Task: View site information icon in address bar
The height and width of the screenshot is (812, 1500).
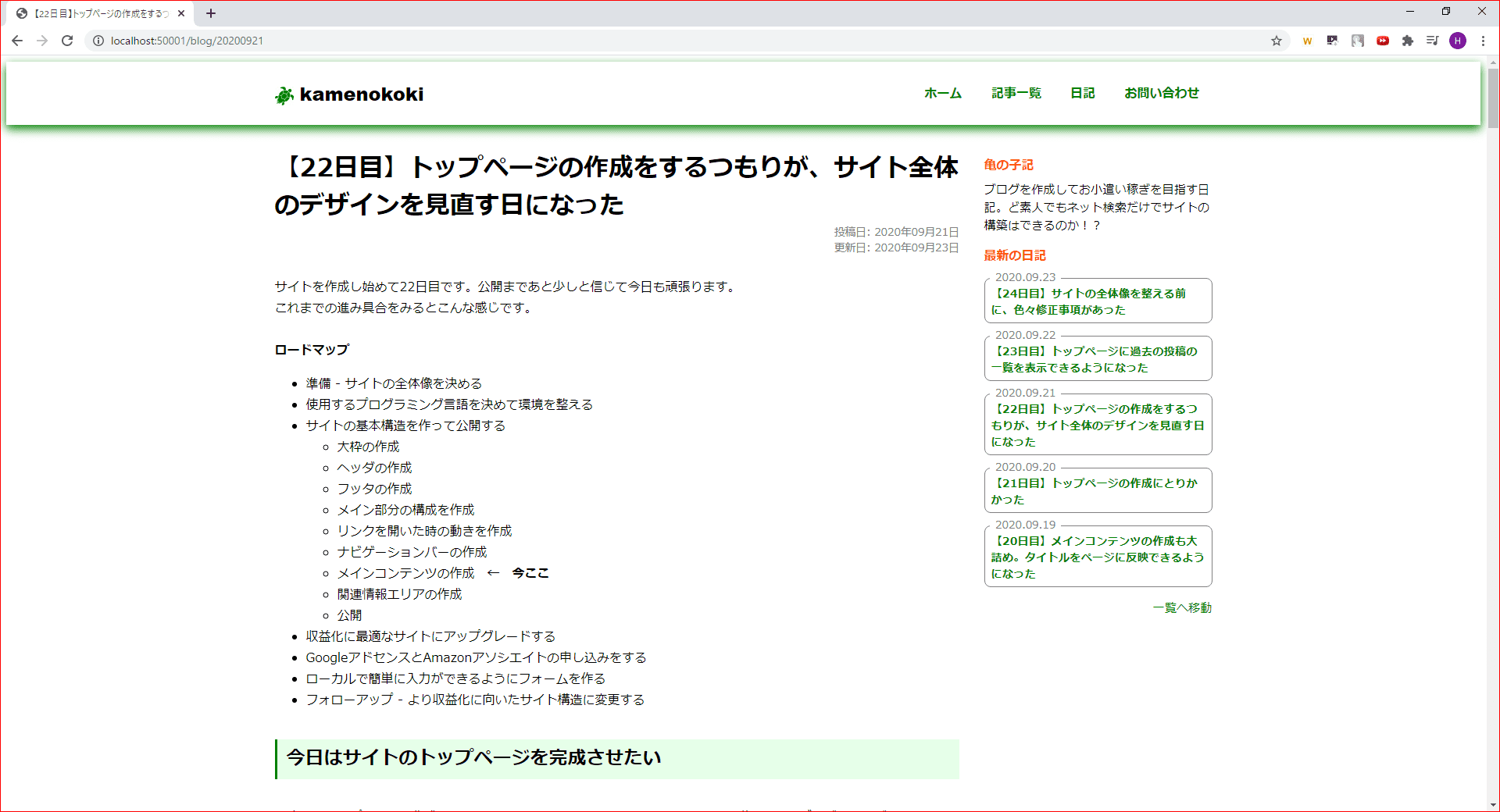Action: point(97,41)
